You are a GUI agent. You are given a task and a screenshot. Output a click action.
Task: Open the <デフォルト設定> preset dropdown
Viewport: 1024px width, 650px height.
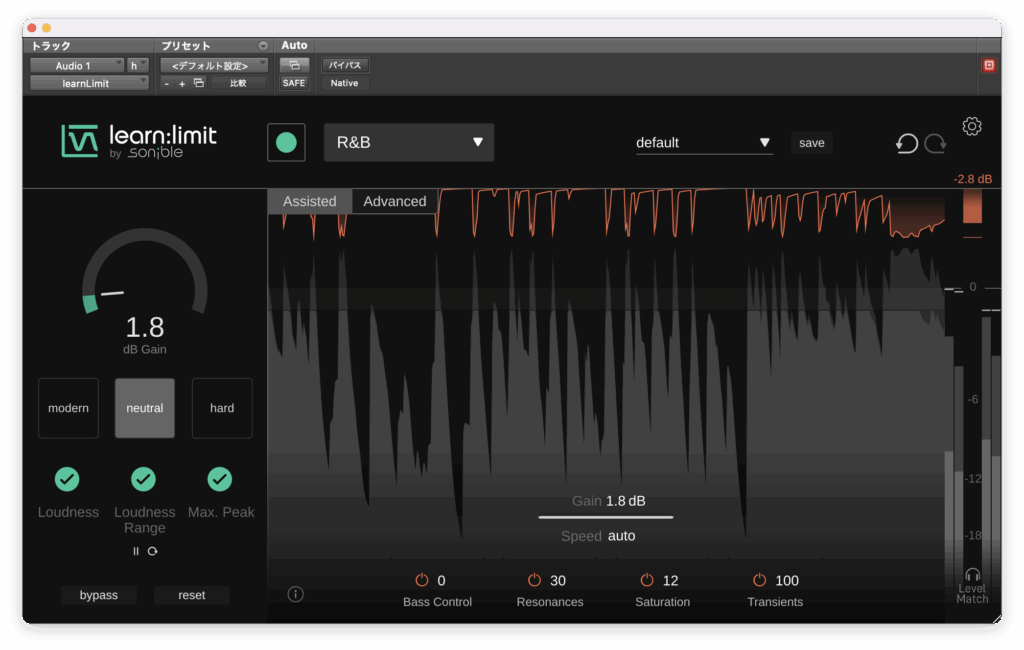(x=214, y=65)
